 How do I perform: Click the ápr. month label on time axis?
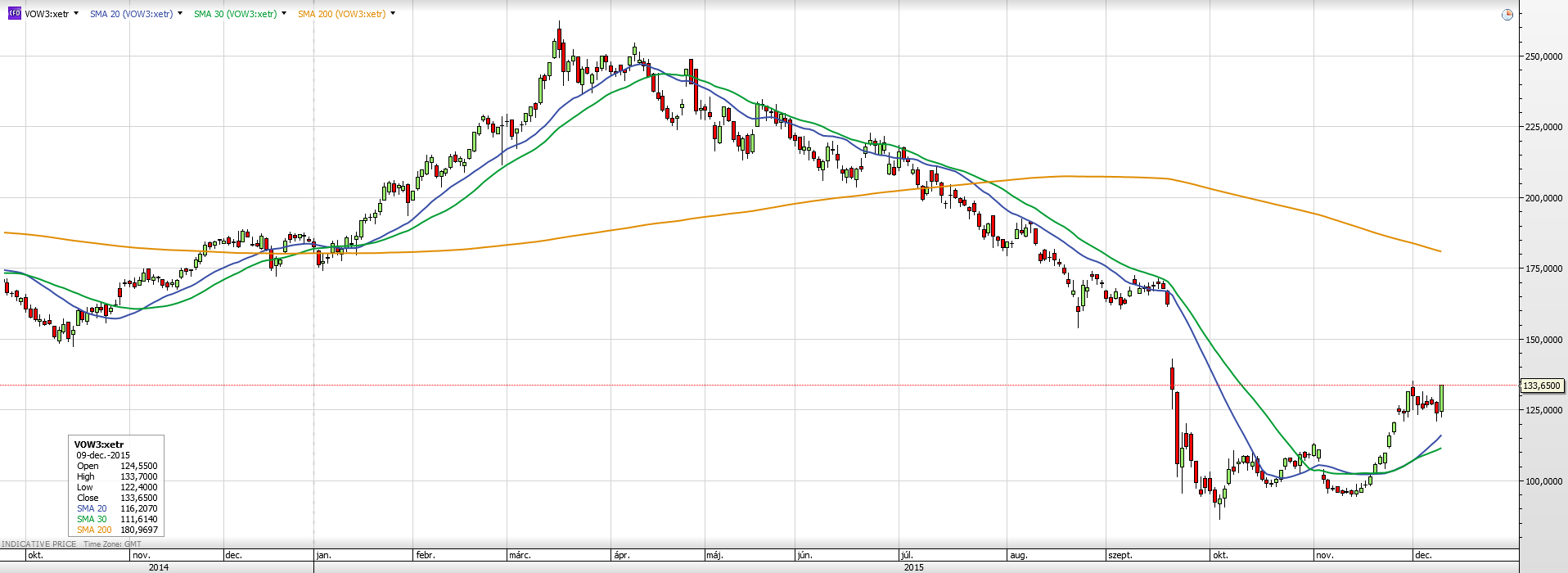[622, 555]
